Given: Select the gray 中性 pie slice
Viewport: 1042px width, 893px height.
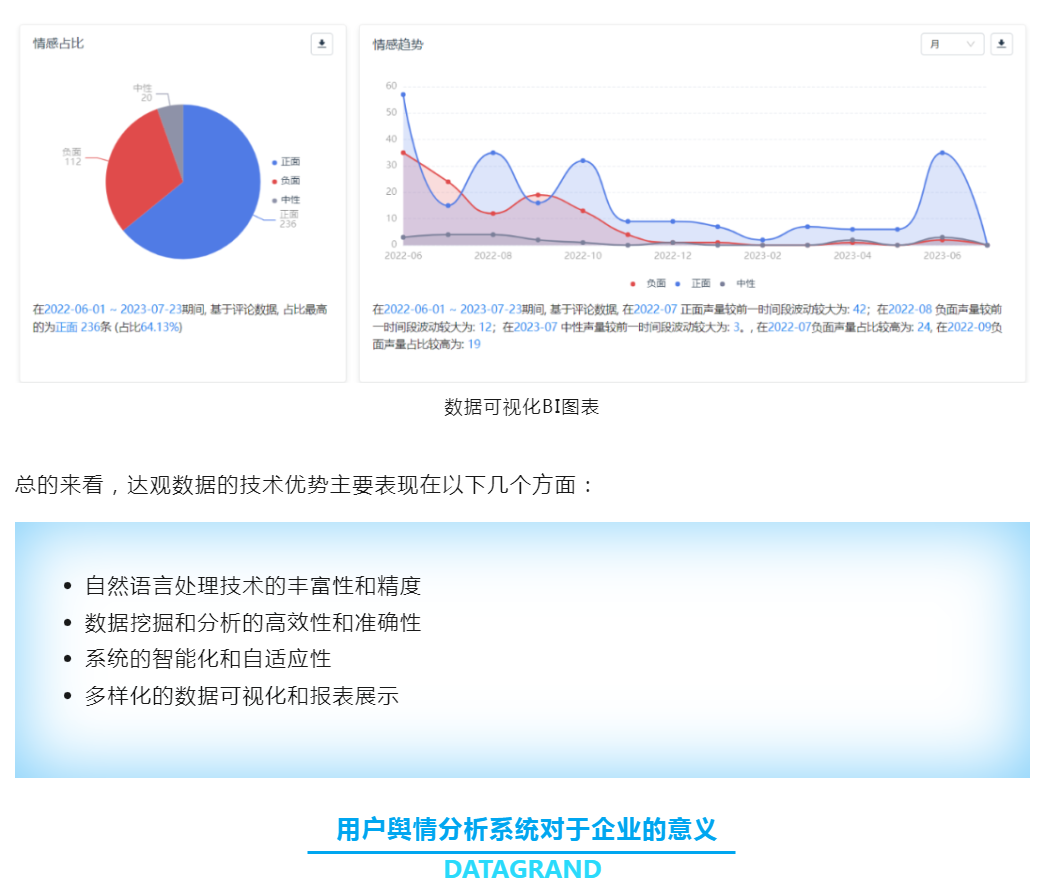Looking at the screenshot, I should coord(173,123).
